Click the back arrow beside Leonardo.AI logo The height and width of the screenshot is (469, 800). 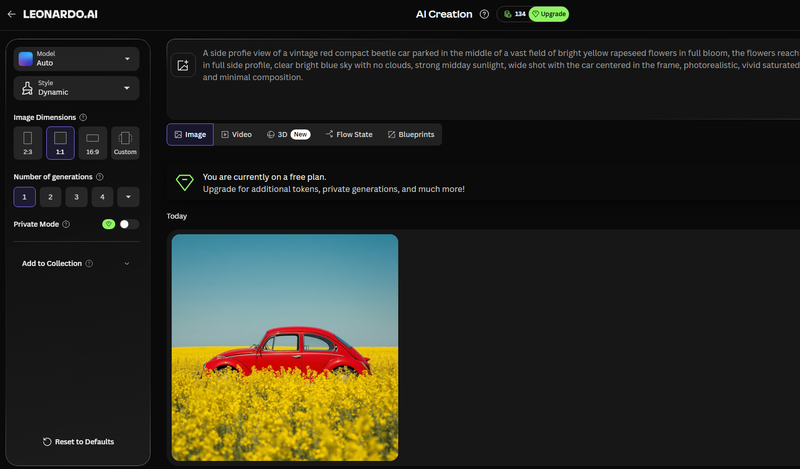coord(11,14)
